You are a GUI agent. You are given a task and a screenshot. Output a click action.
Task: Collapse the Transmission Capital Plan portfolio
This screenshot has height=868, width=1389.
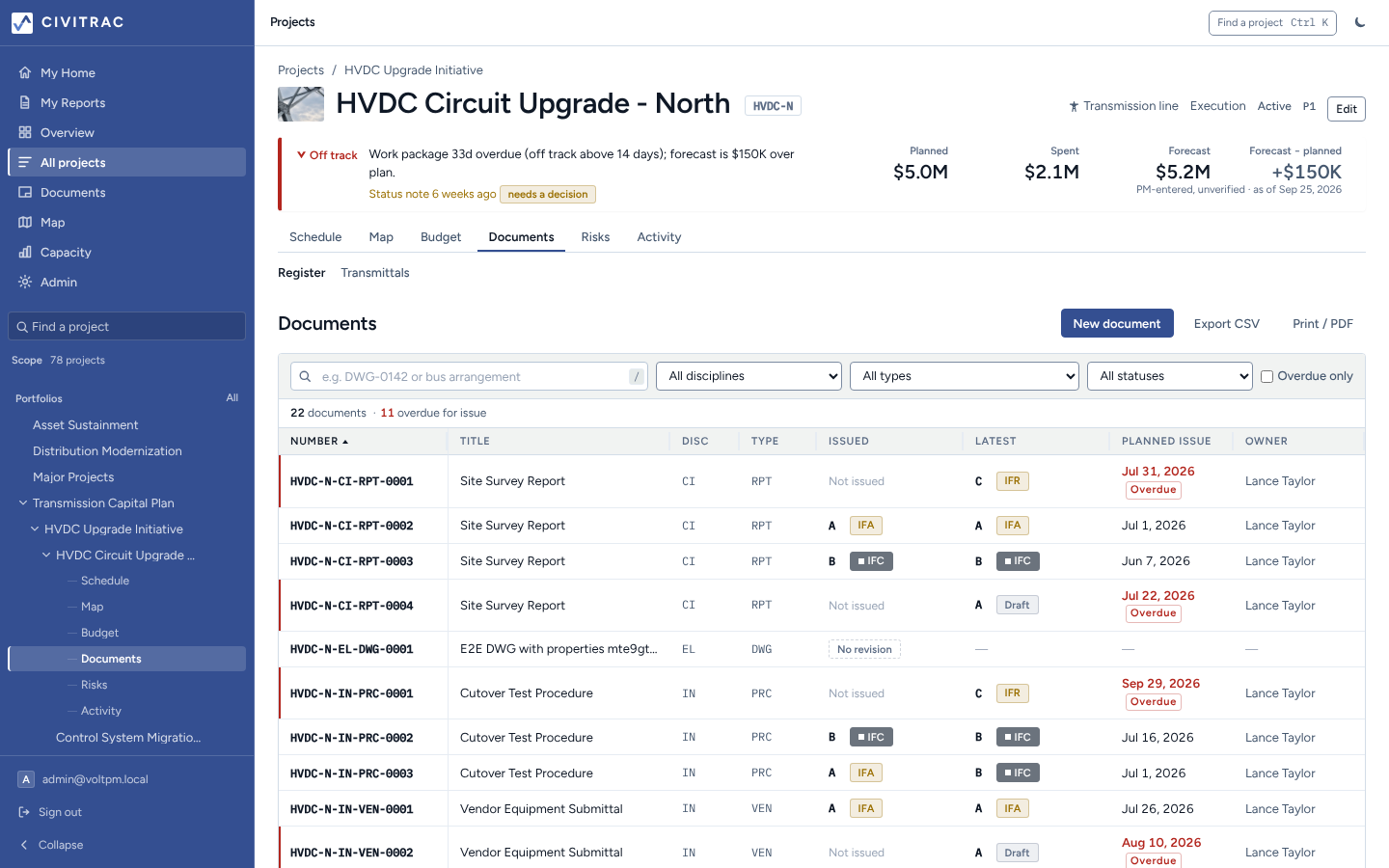pyautogui.click(x=23, y=502)
